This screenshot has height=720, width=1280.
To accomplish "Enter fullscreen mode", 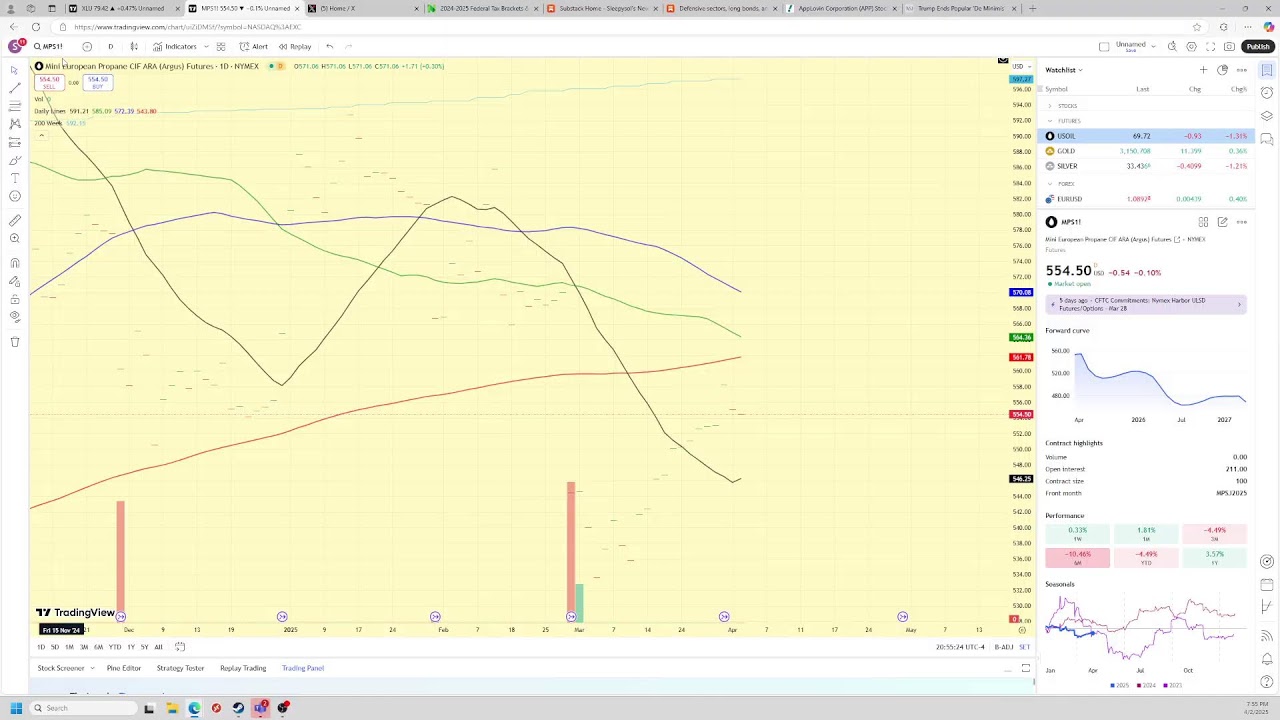I will click(x=1210, y=46).
